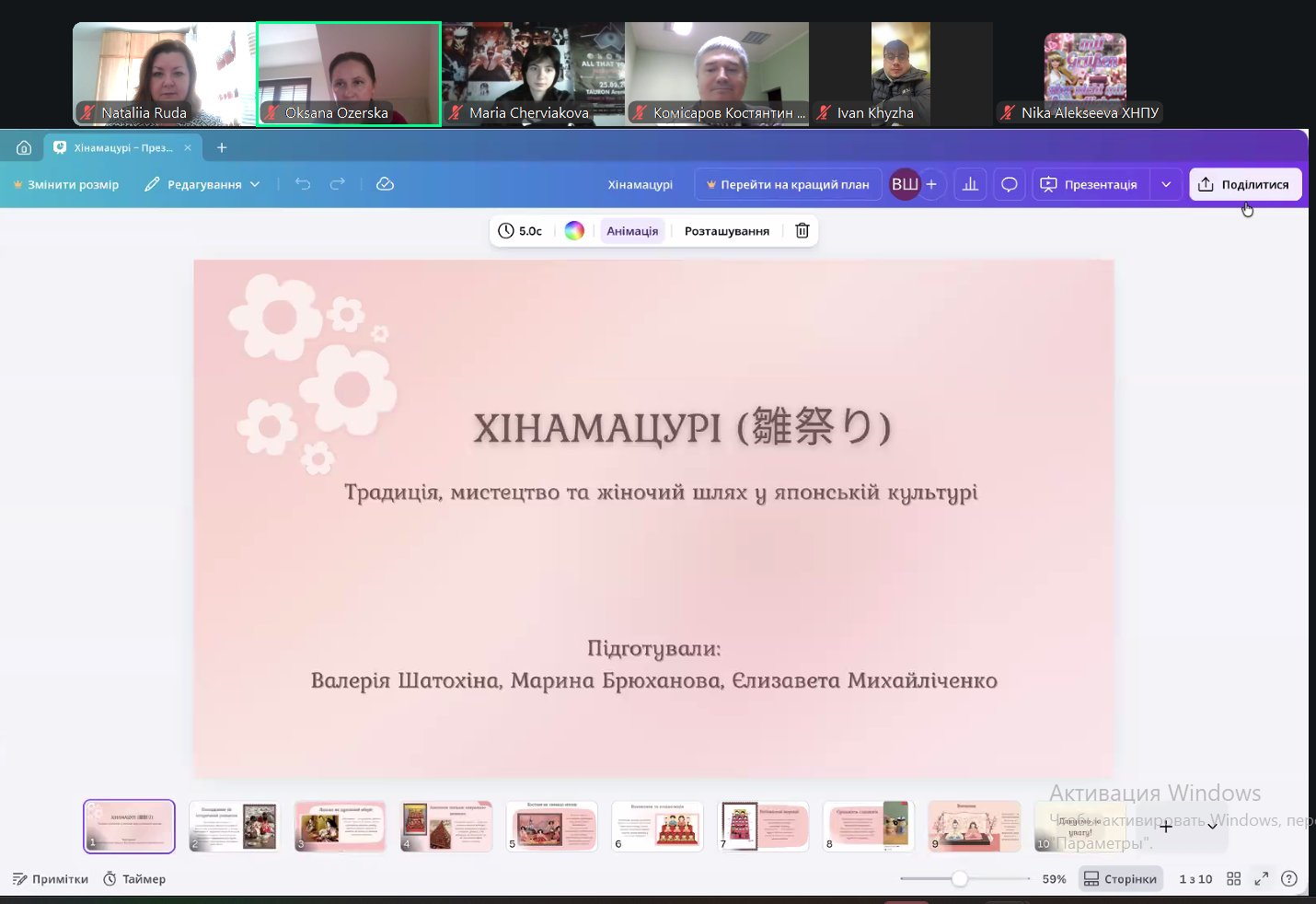Open the analytics bar chart icon
Image resolution: width=1316 pixels, height=904 pixels.
click(970, 184)
